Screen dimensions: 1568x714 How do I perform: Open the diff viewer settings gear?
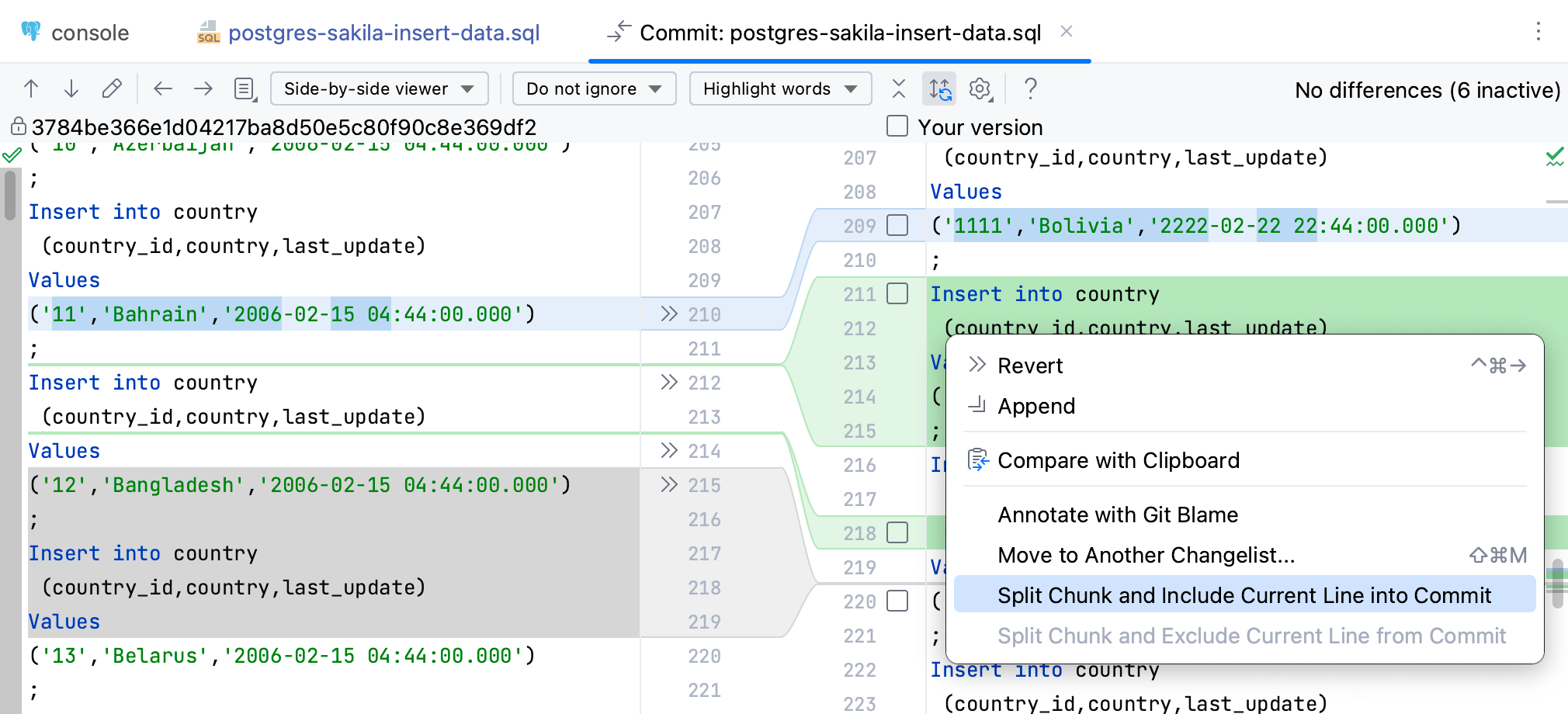click(980, 88)
